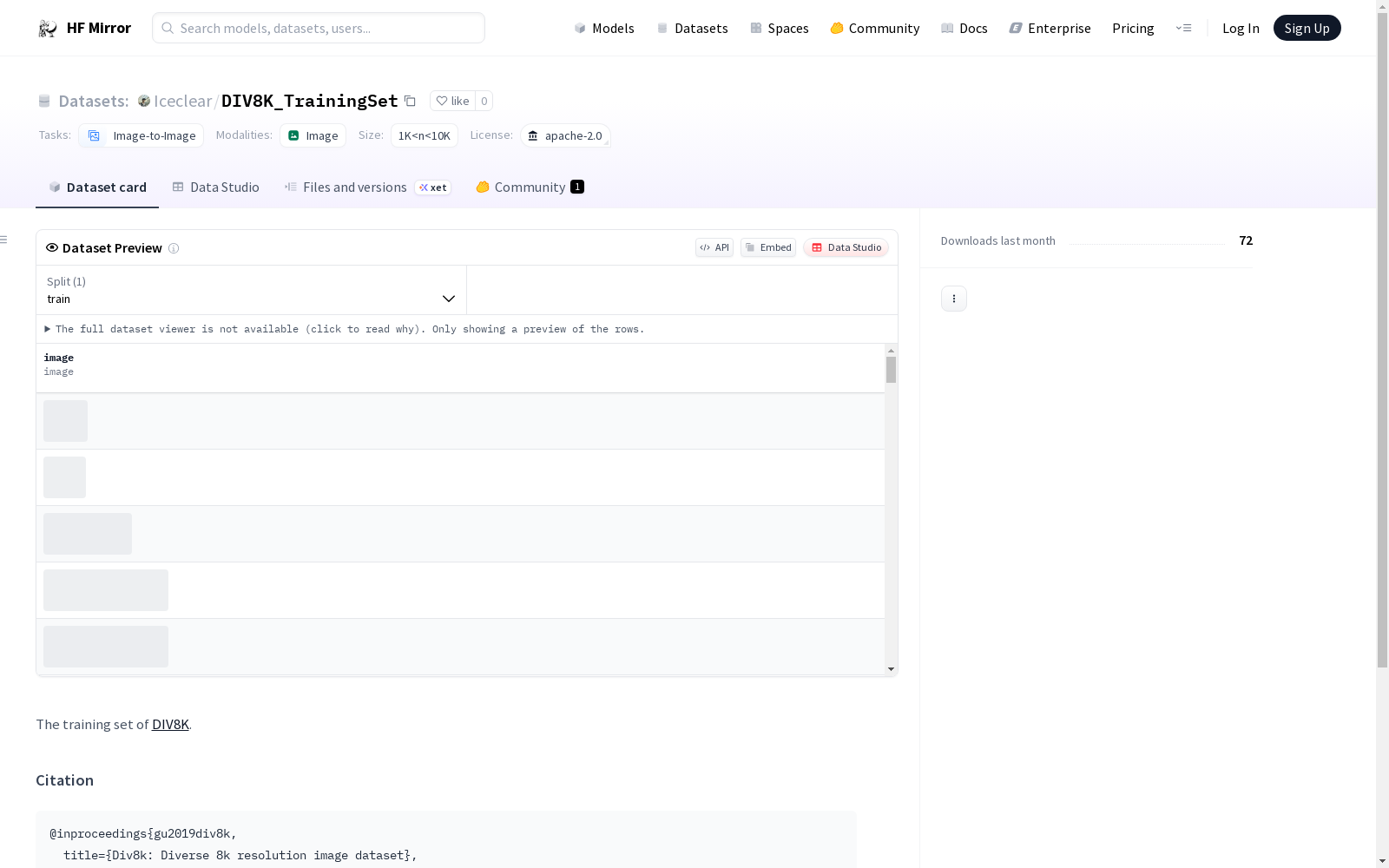Click the Iceclear author link
The height and width of the screenshot is (868, 1389).
click(182, 101)
